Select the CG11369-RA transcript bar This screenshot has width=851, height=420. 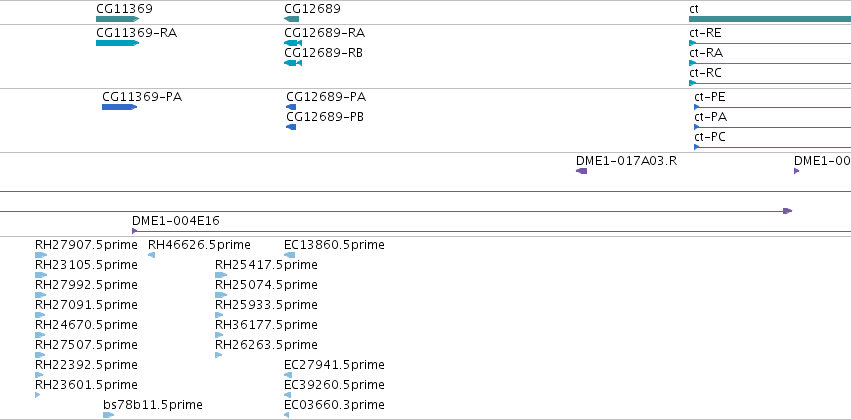tap(117, 43)
